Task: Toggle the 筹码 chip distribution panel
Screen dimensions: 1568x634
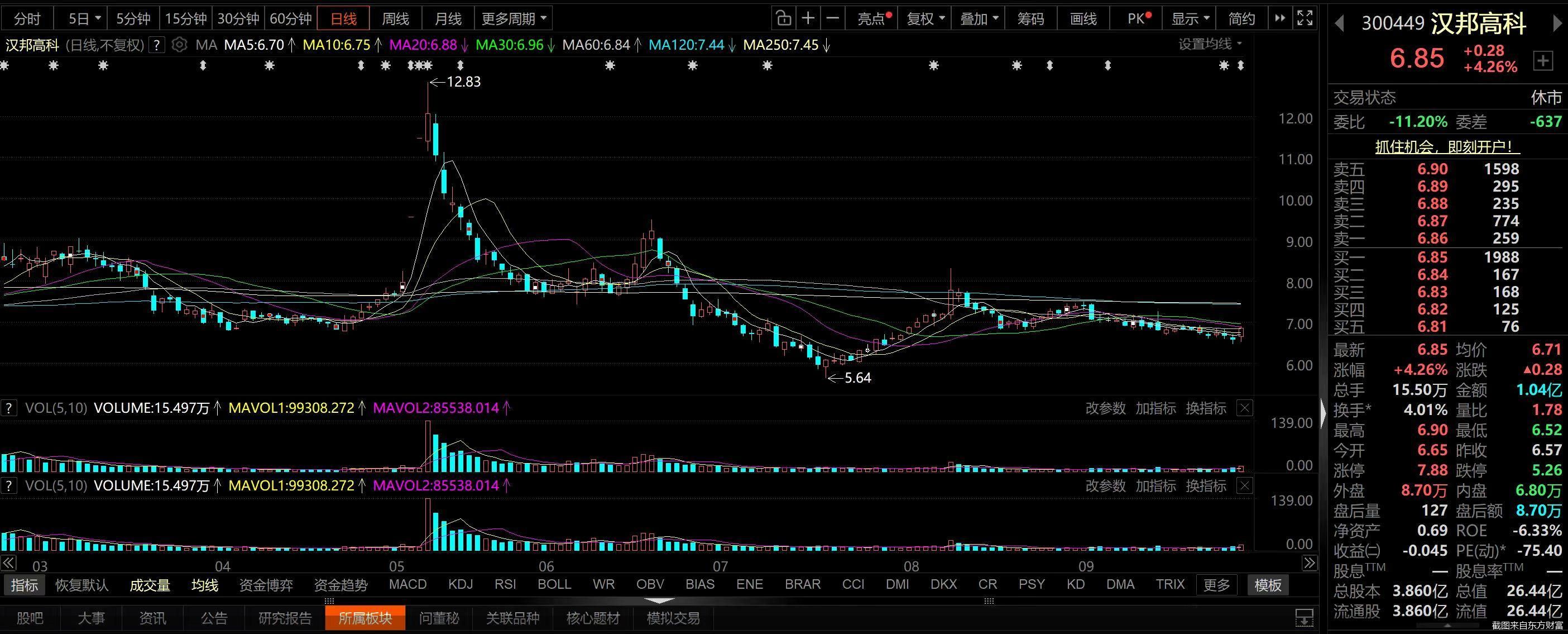Action: tap(1030, 19)
